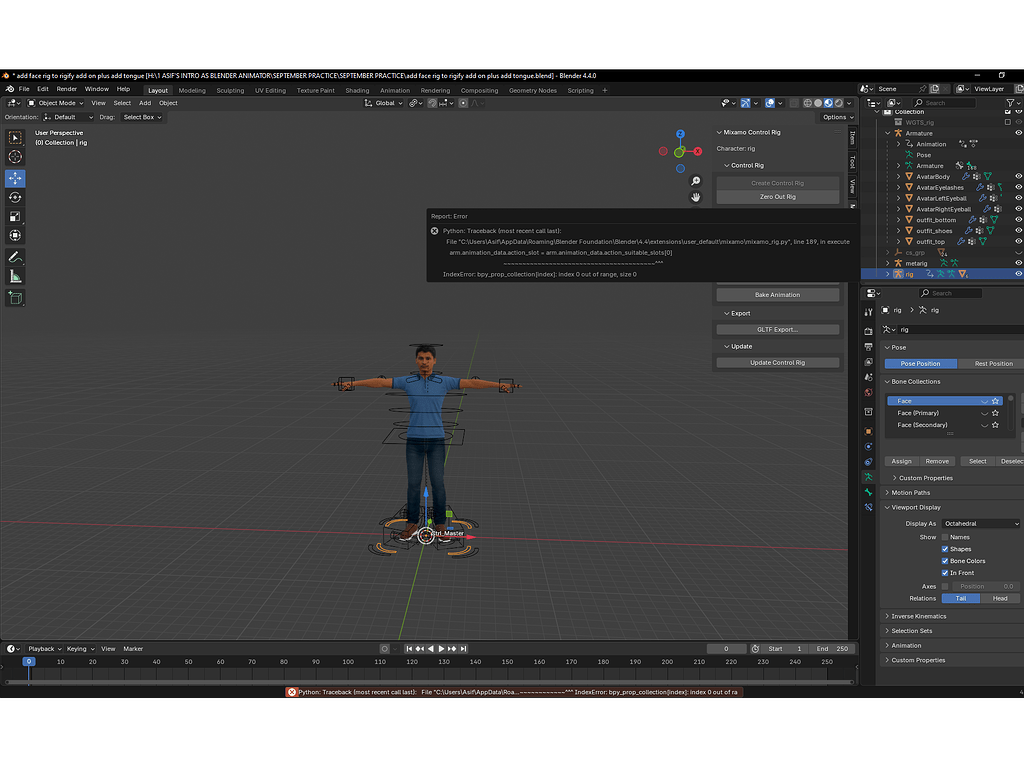Select the Select Box tool

[x=15, y=138]
